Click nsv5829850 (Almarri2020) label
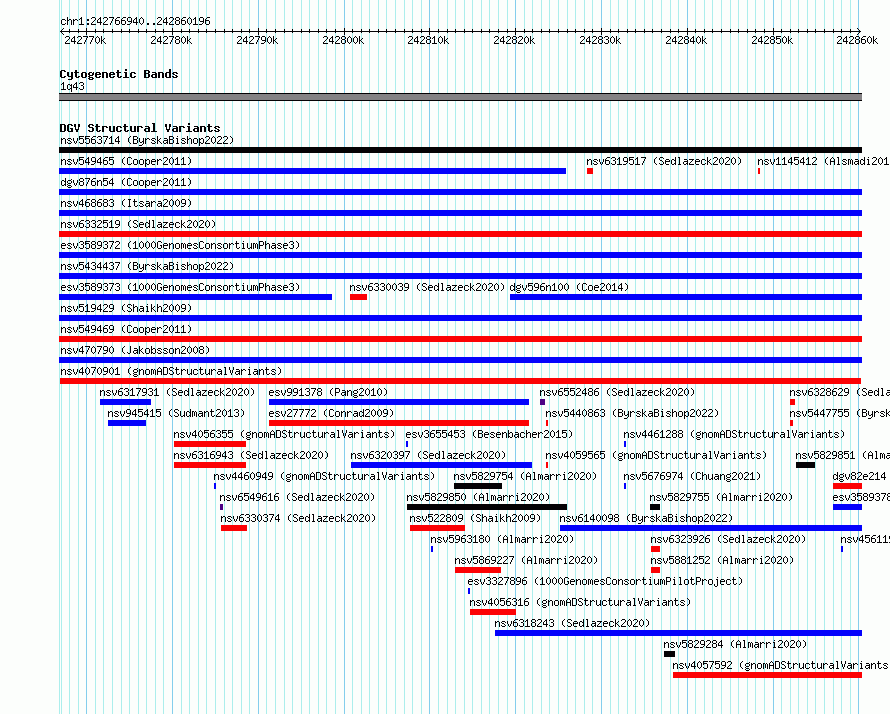Viewport: 890px width, 714px height. tap(478, 497)
